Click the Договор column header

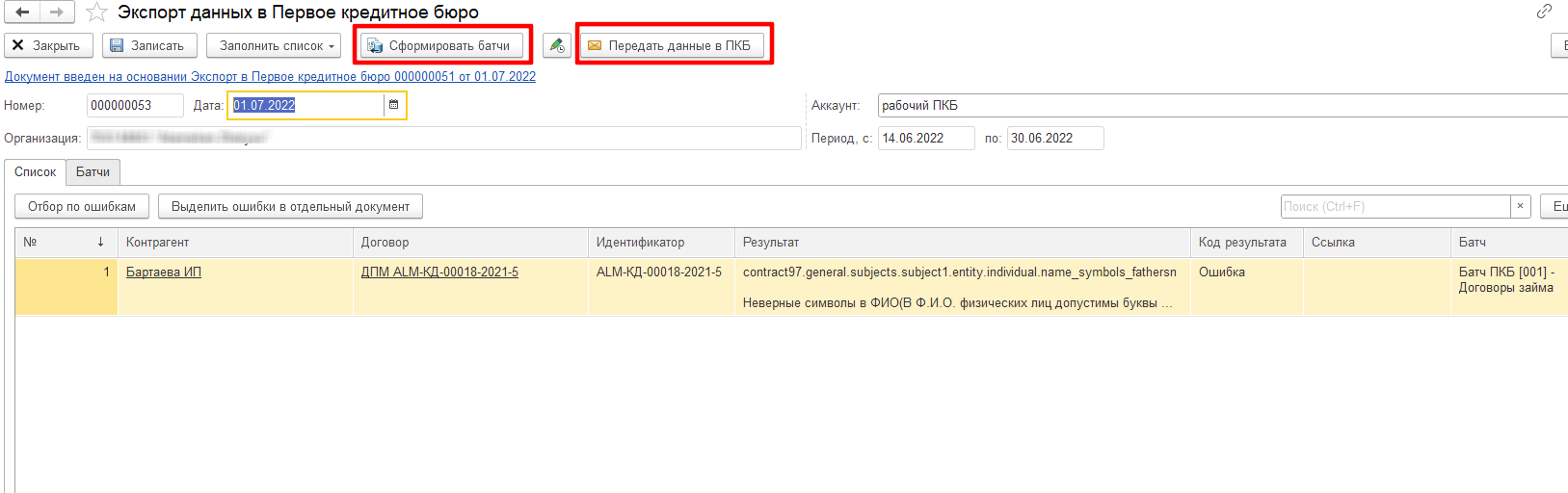coord(470,243)
